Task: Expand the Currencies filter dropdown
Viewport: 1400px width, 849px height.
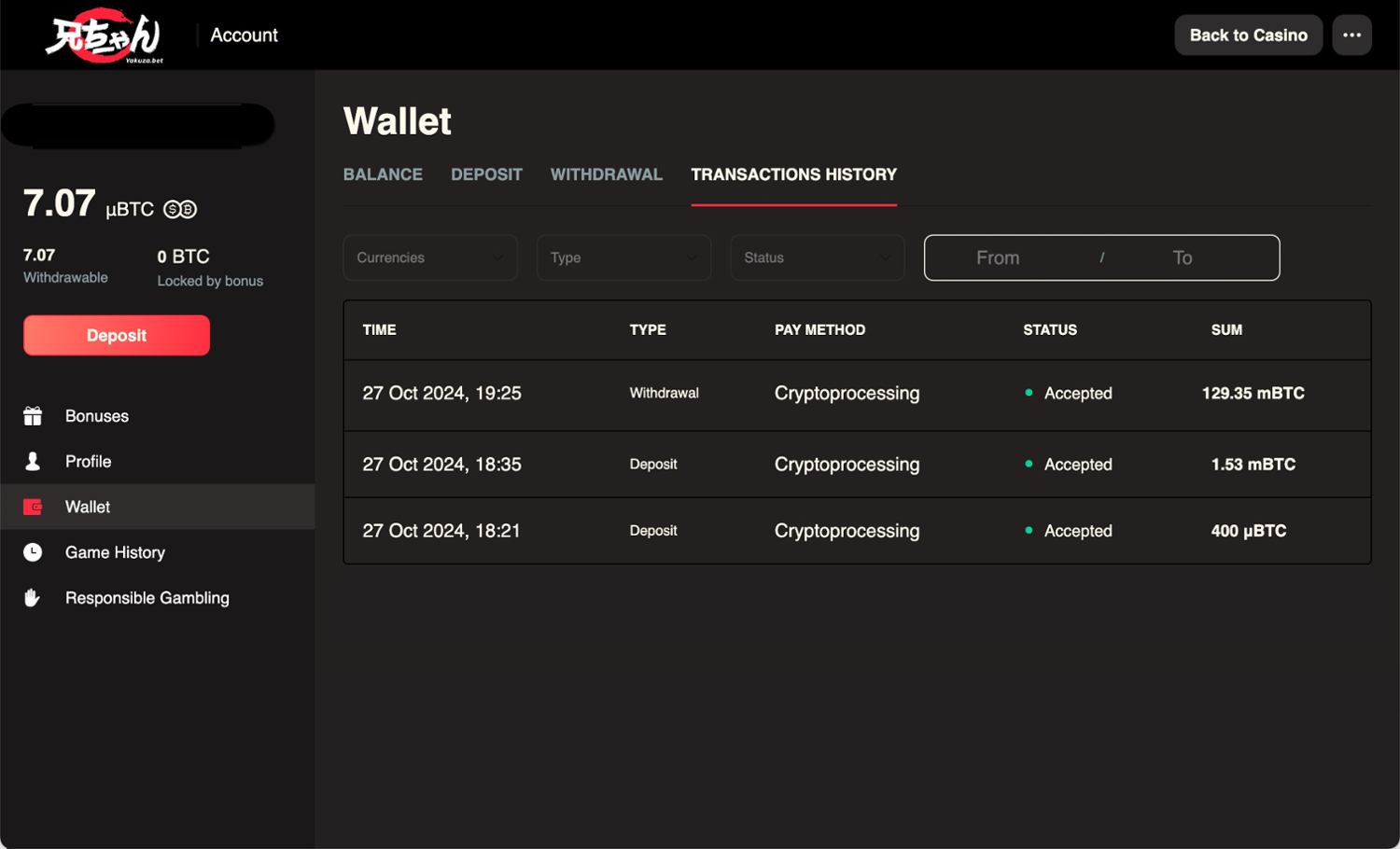Action: (430, 257)
